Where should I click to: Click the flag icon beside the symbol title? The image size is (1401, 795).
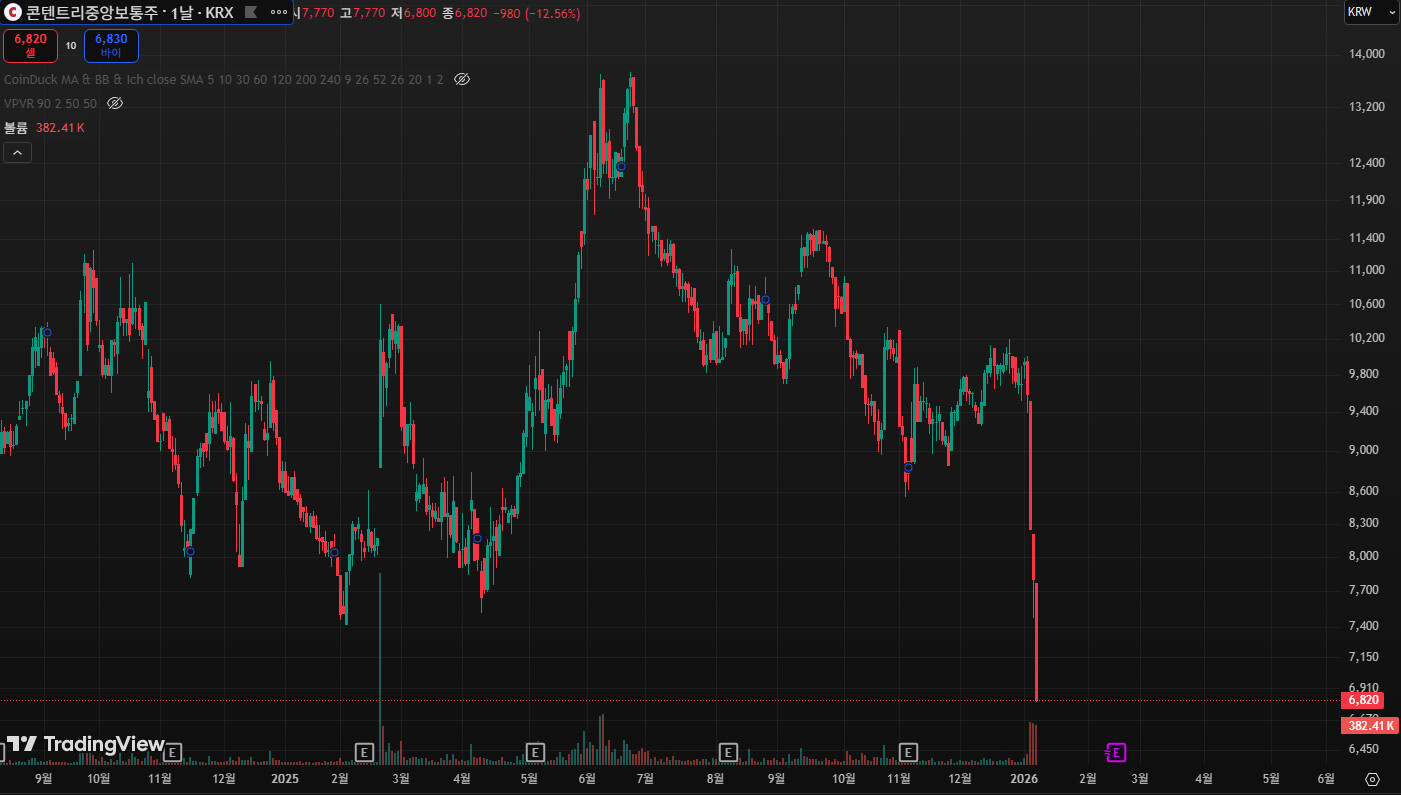pyautogui.click(x=251, y=12)
